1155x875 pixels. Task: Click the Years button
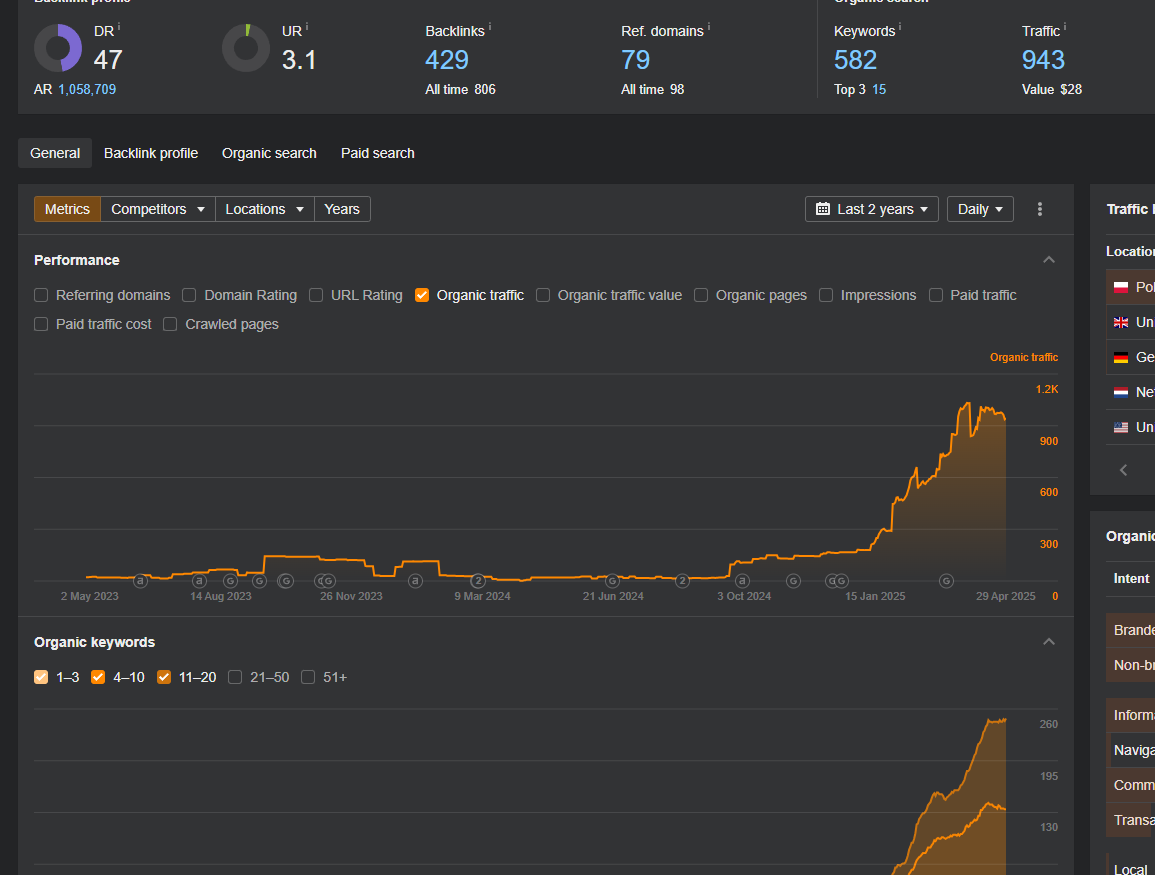(x=342, y=209)
